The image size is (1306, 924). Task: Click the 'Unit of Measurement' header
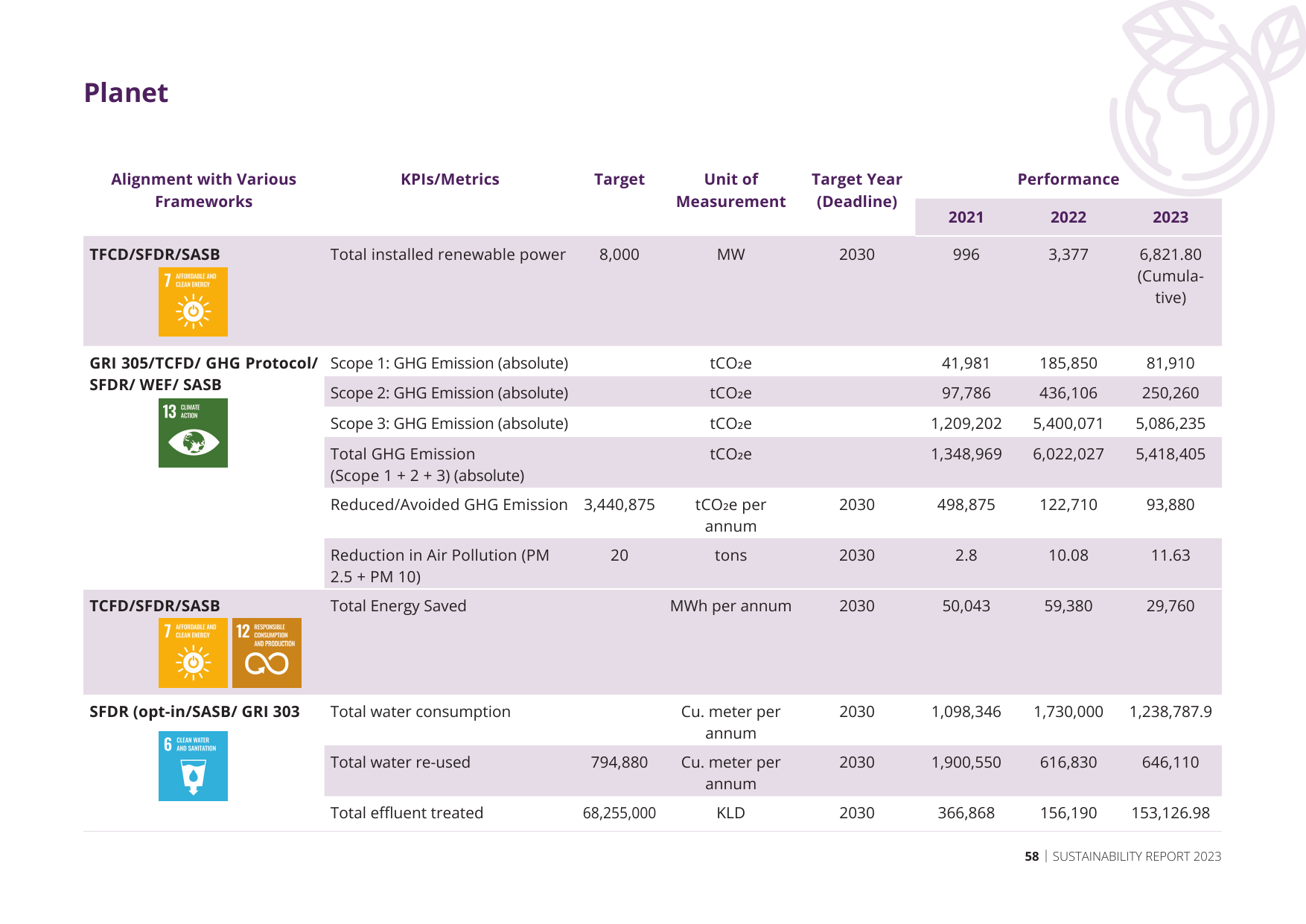pyautogui.click(x=731, y=191)
